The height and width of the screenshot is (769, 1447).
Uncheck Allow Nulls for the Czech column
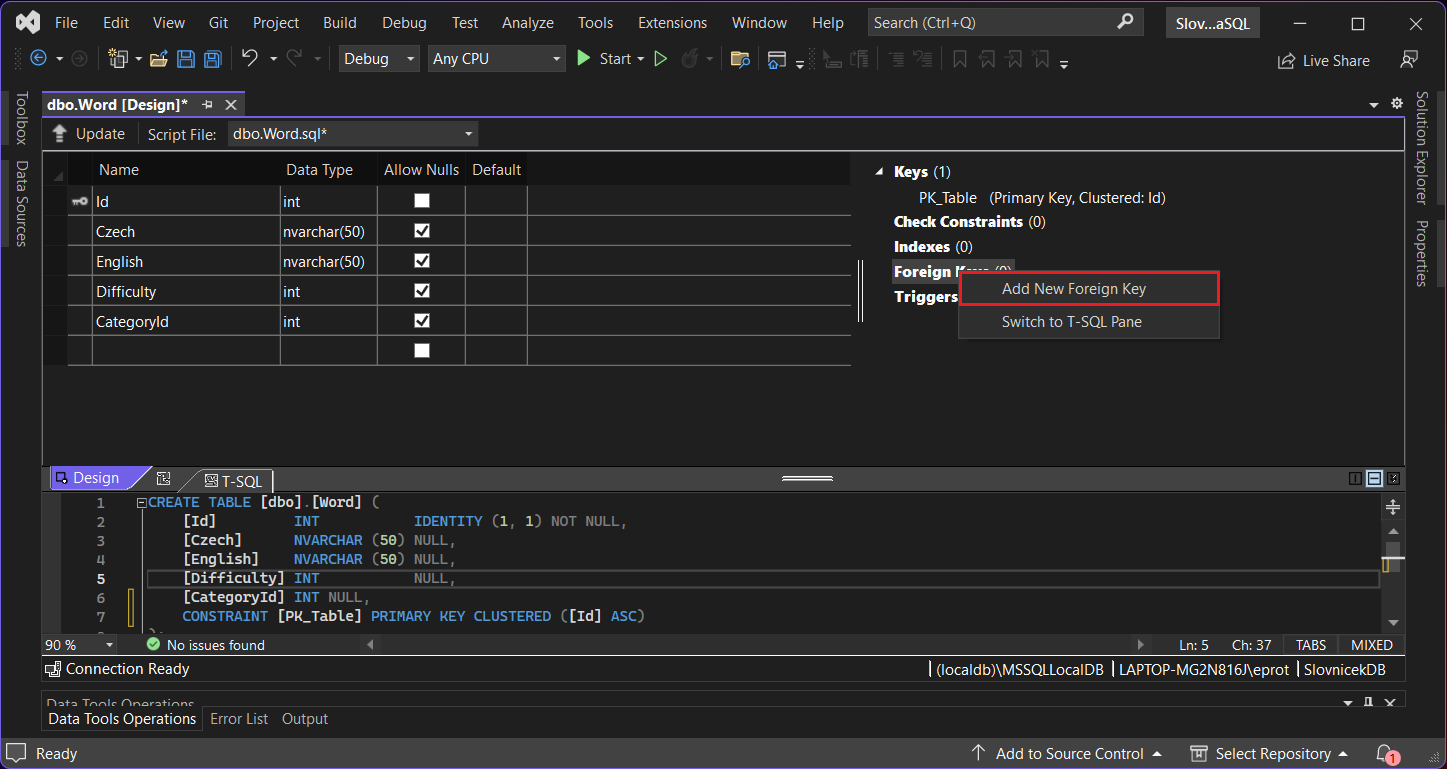(422, 231)
